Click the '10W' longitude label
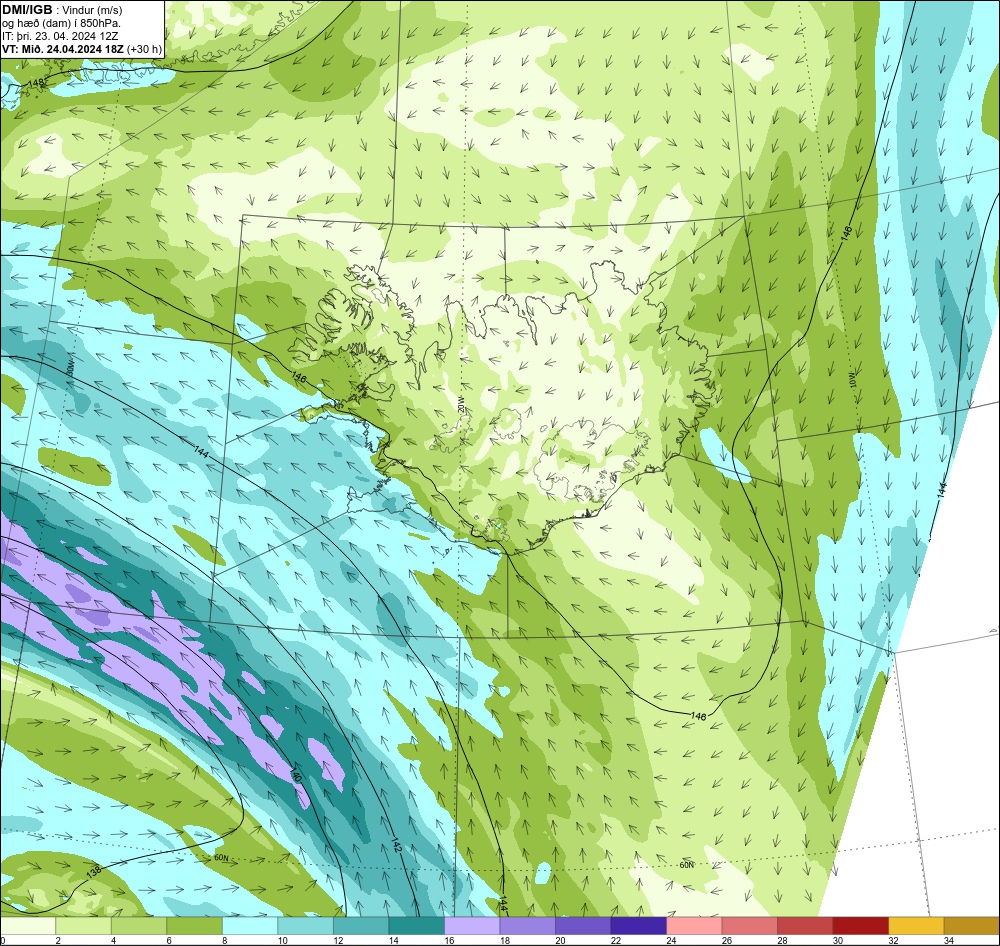Screen dimensions: 1000x946 [x=852, y=380]
